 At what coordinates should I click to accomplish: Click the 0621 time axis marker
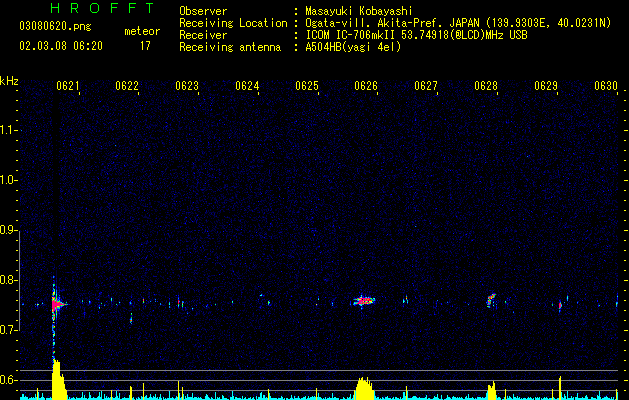(67, 86)
